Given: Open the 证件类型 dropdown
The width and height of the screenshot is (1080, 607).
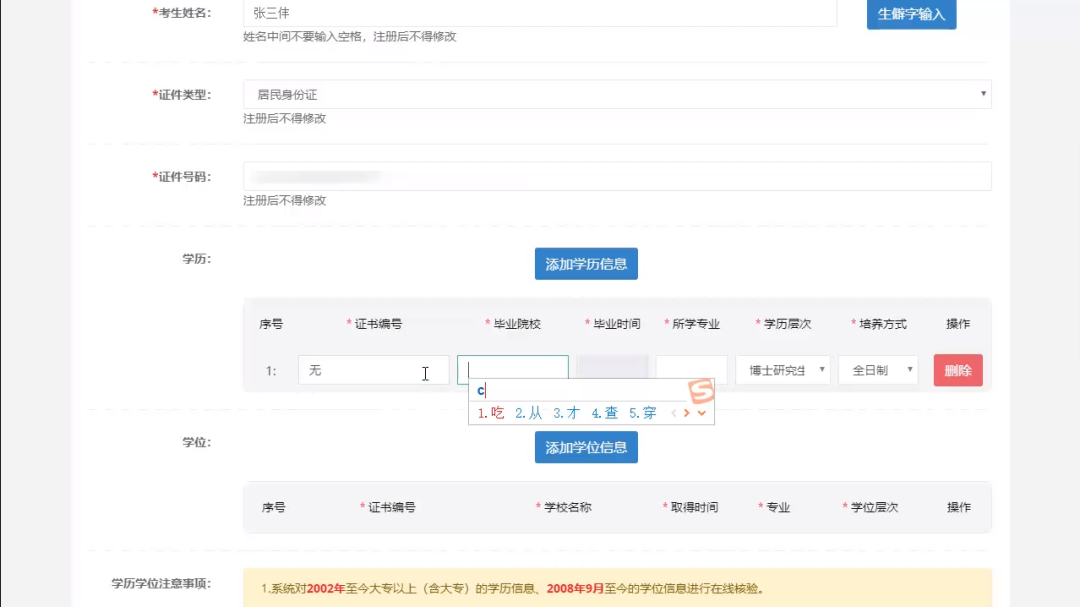Looking at the screenshot, I should click(616, 95).
